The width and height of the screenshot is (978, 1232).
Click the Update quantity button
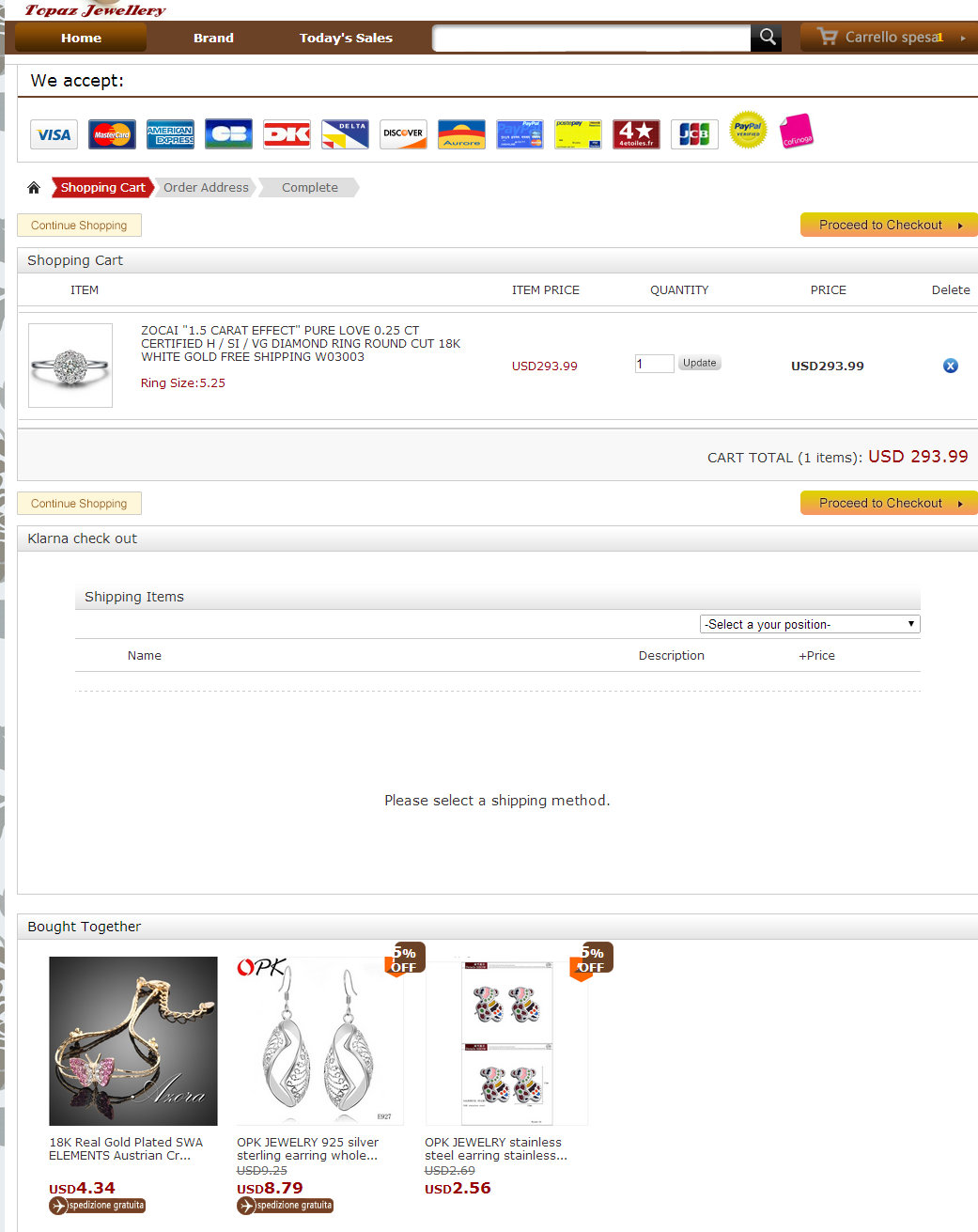[x=699, y=363]
